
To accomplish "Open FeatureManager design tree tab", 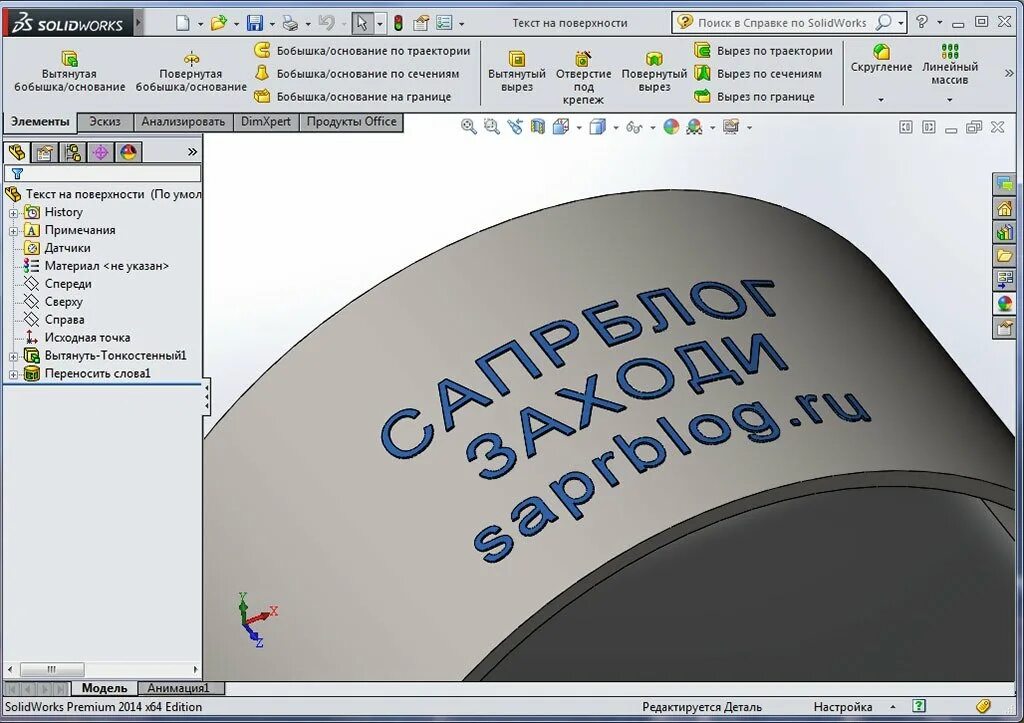I will 17,152.
